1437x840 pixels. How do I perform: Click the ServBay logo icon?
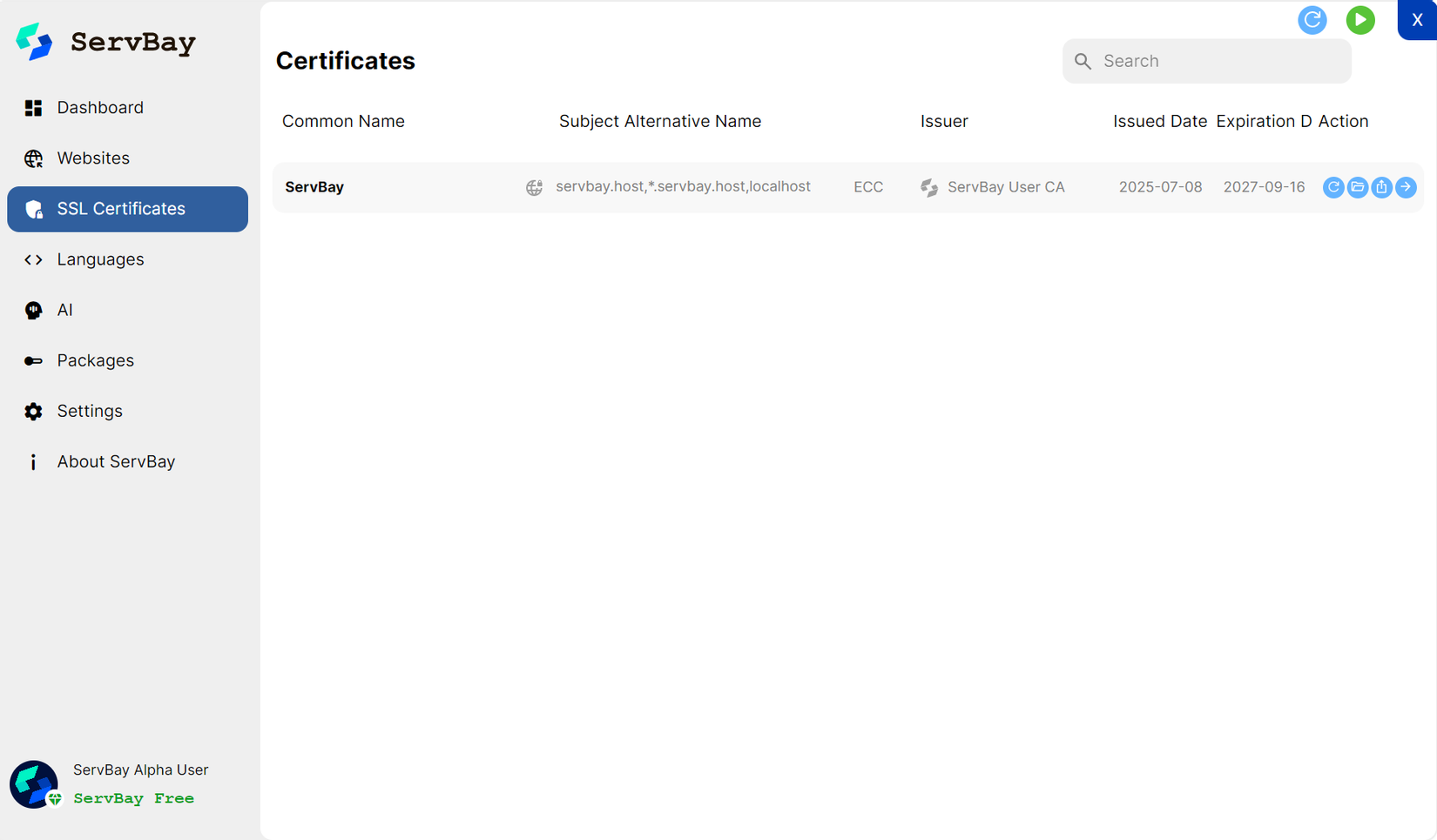point(35,42)
